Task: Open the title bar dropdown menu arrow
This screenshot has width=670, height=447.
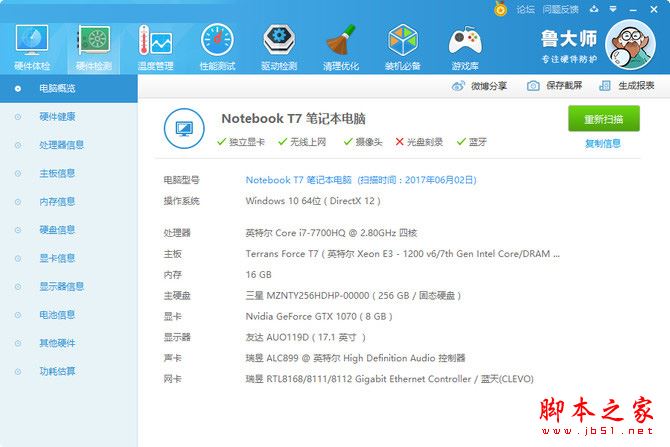Action: [613, 9]
